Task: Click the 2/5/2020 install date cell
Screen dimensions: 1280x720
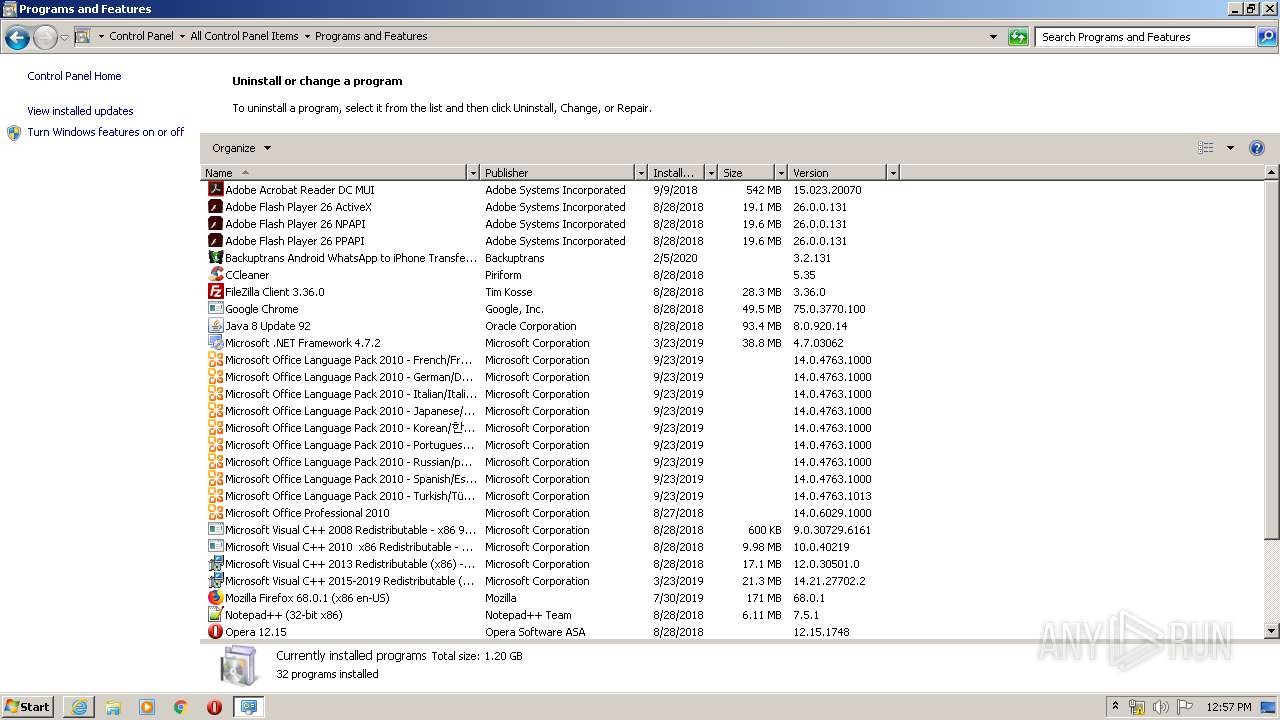Action: pos(675,258)
